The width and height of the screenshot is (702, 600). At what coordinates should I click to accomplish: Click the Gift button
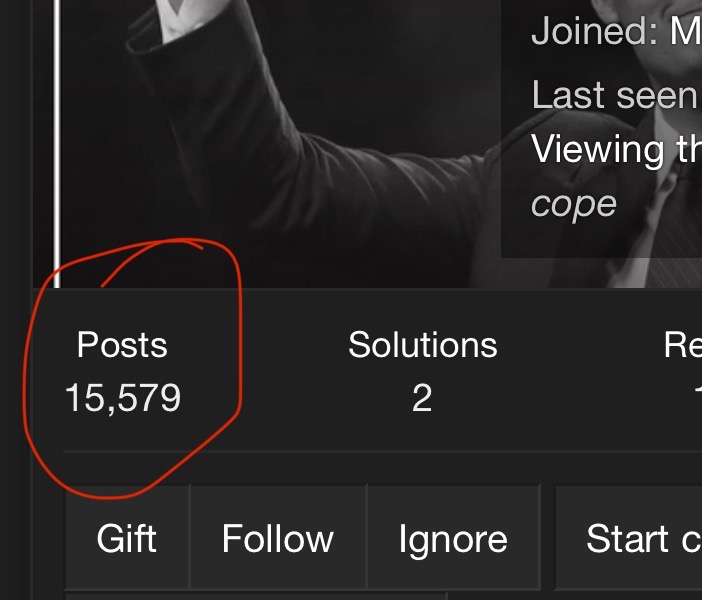[126, 539]
